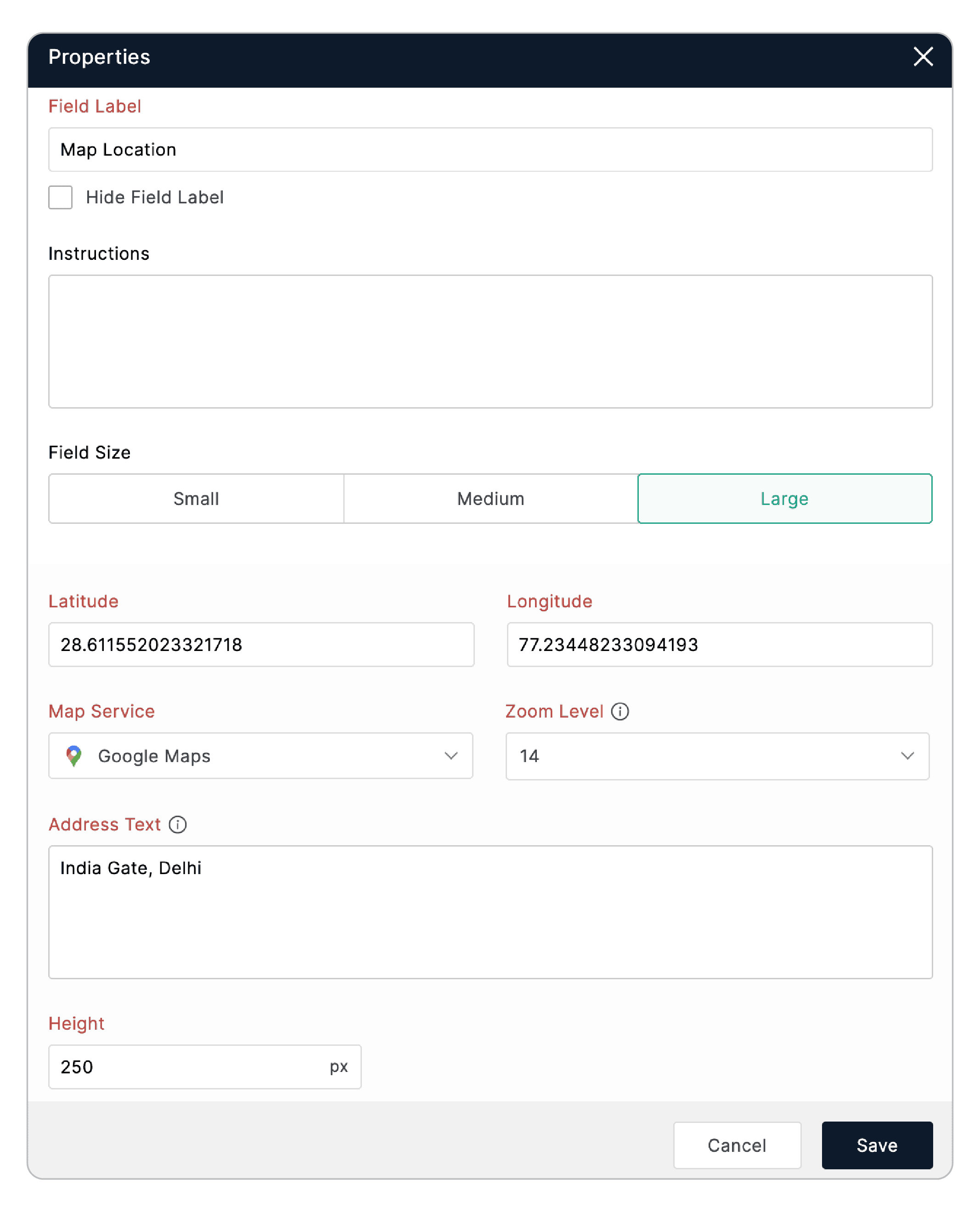
Task: Click the Address Text info icon
Action: point(178,825)
